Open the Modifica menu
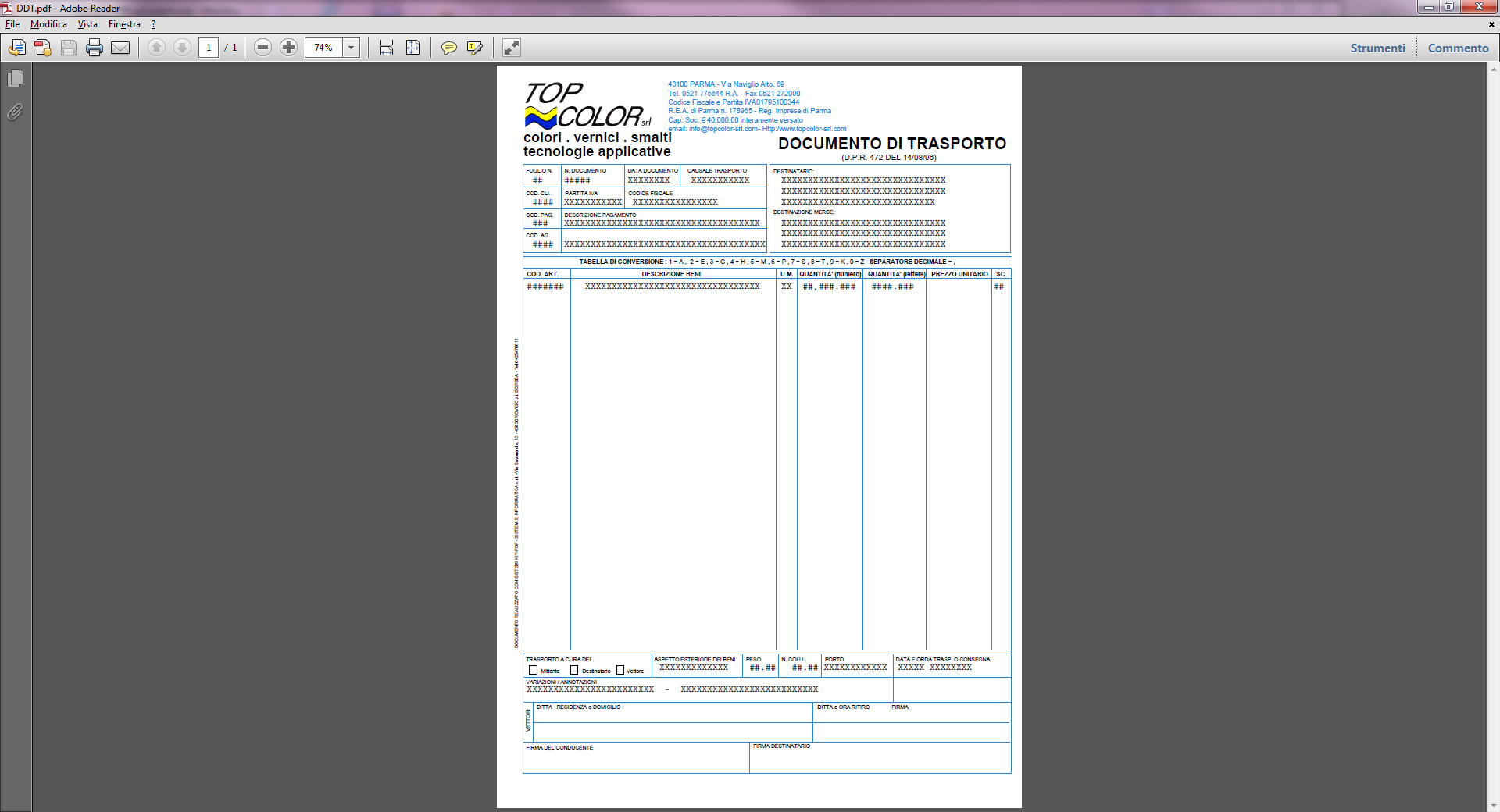 click(48, 24)
